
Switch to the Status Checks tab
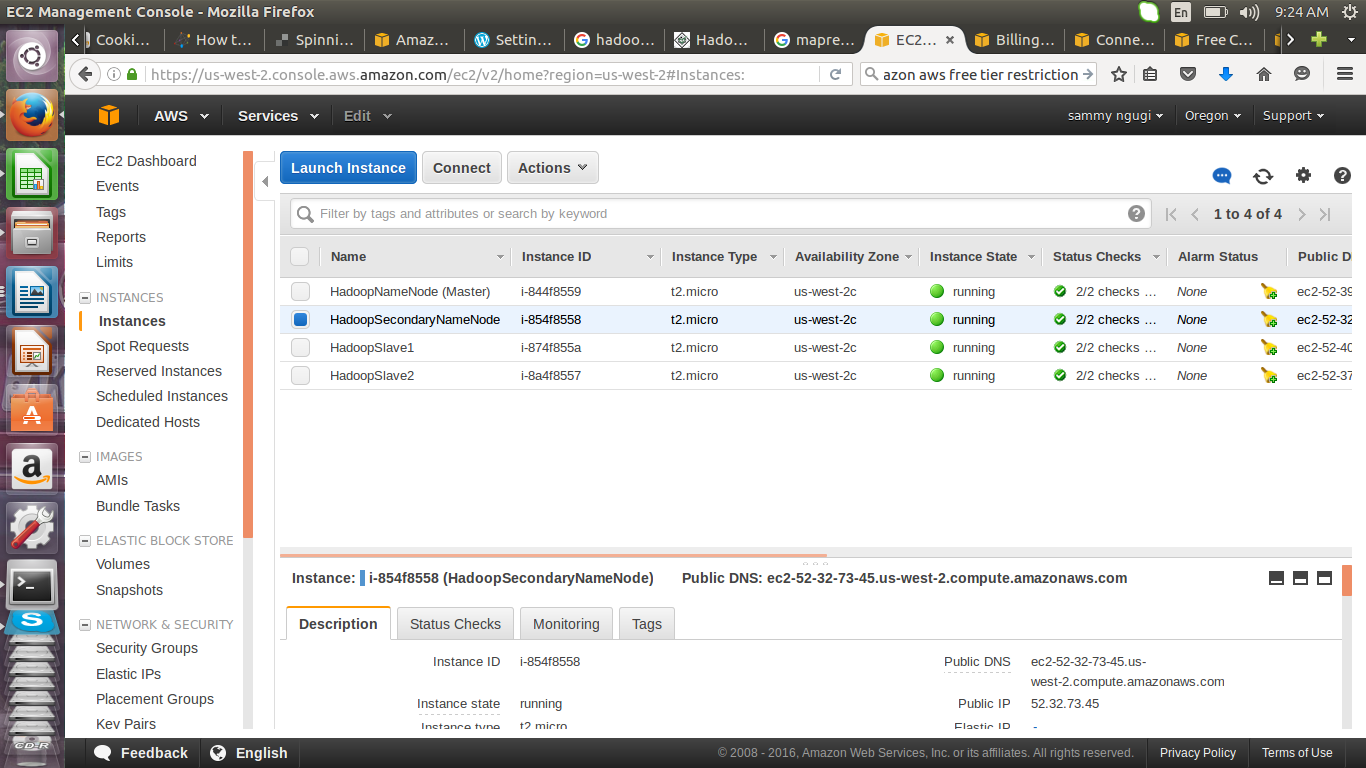pyautogui.click(x=455, y=624)
